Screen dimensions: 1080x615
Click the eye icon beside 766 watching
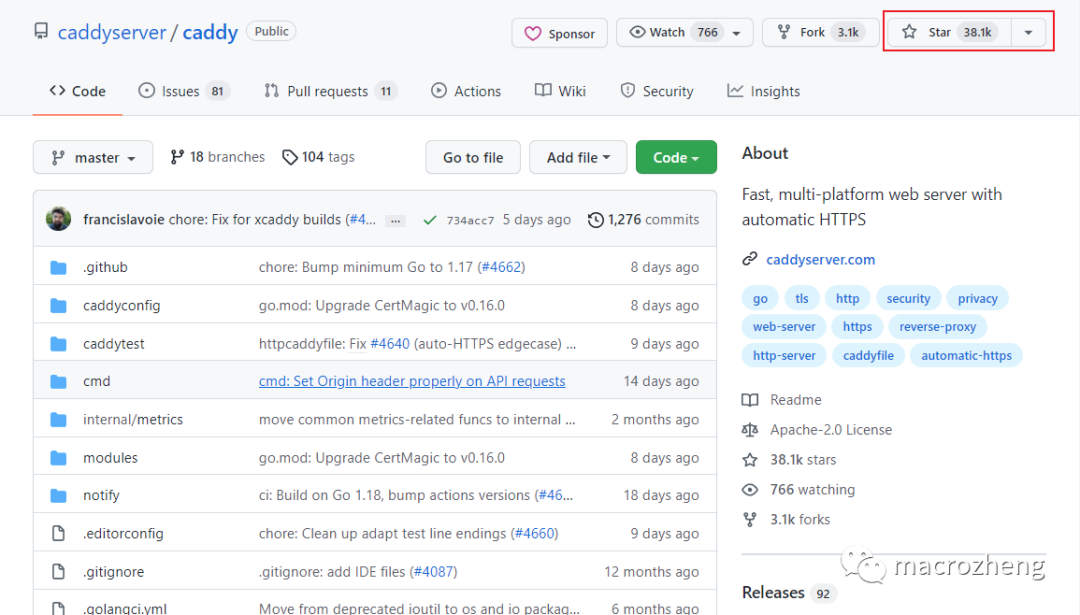click(751, 489)
